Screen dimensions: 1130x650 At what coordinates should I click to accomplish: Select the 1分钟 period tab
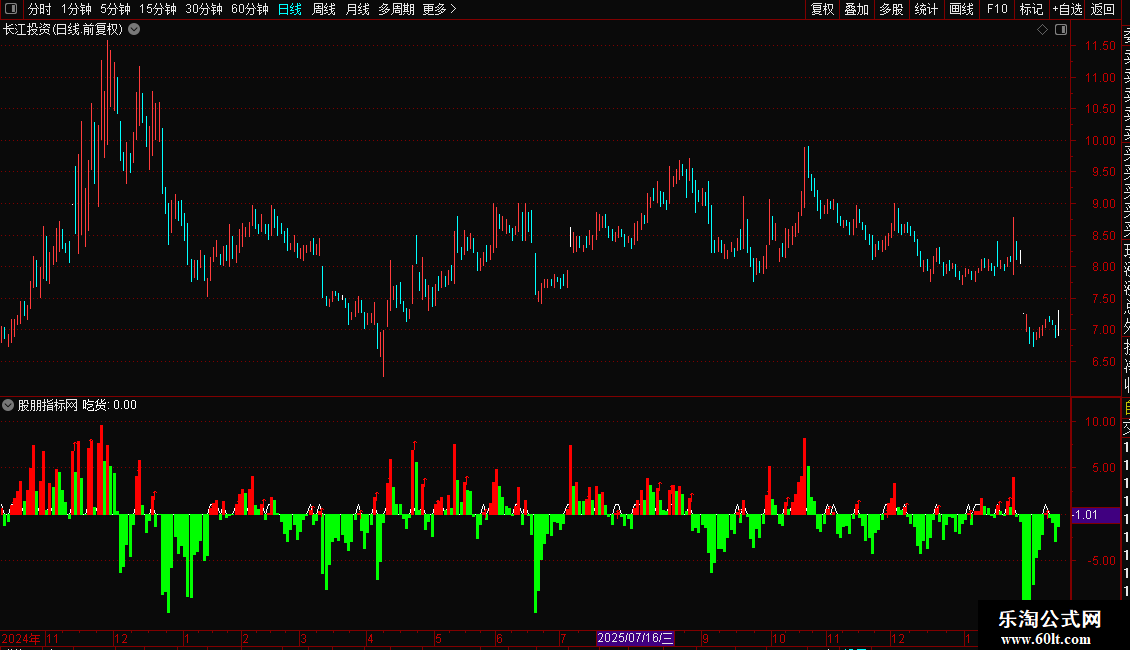click(x=76, y=9)
